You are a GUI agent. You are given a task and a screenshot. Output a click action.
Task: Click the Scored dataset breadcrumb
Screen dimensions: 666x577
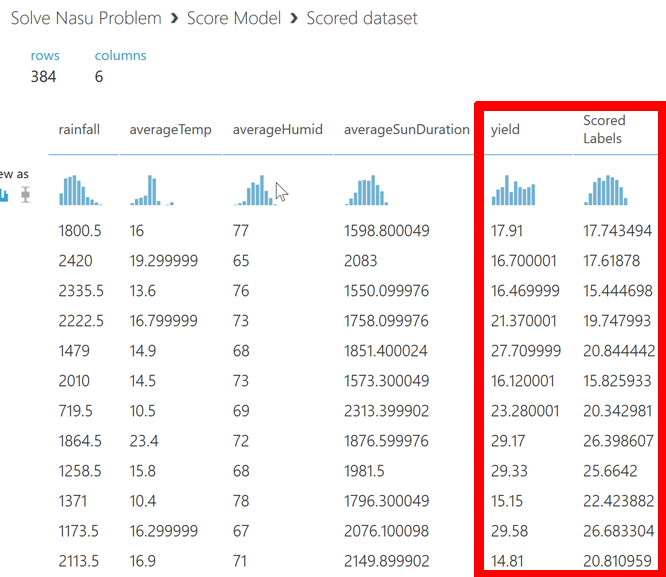362,18
